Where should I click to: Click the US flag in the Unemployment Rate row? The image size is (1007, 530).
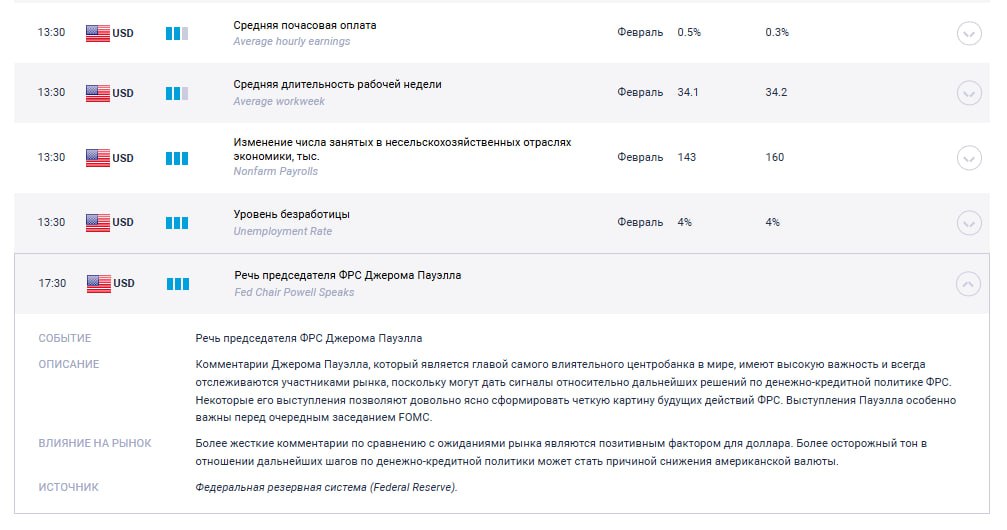point(97,223)
